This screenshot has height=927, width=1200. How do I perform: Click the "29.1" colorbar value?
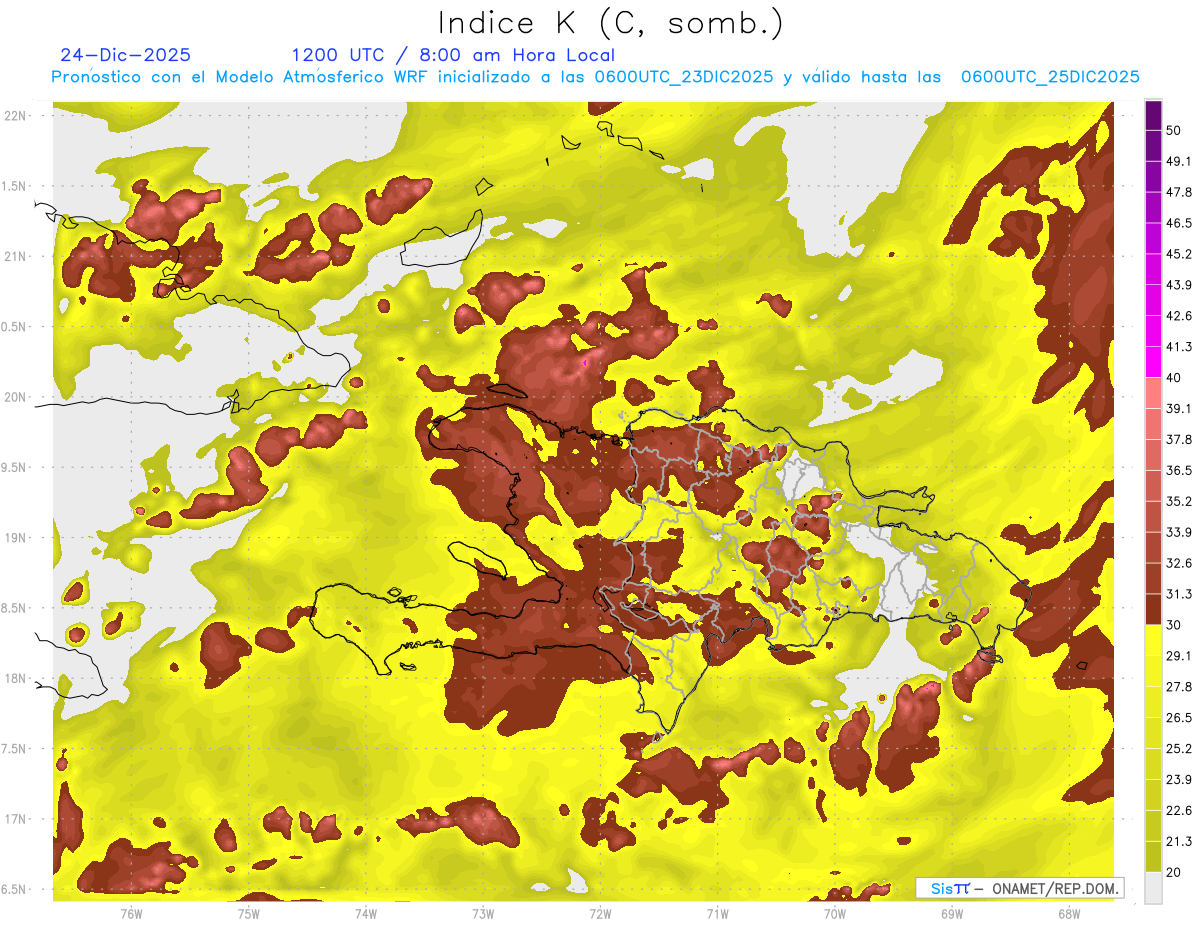point(1179,656)
